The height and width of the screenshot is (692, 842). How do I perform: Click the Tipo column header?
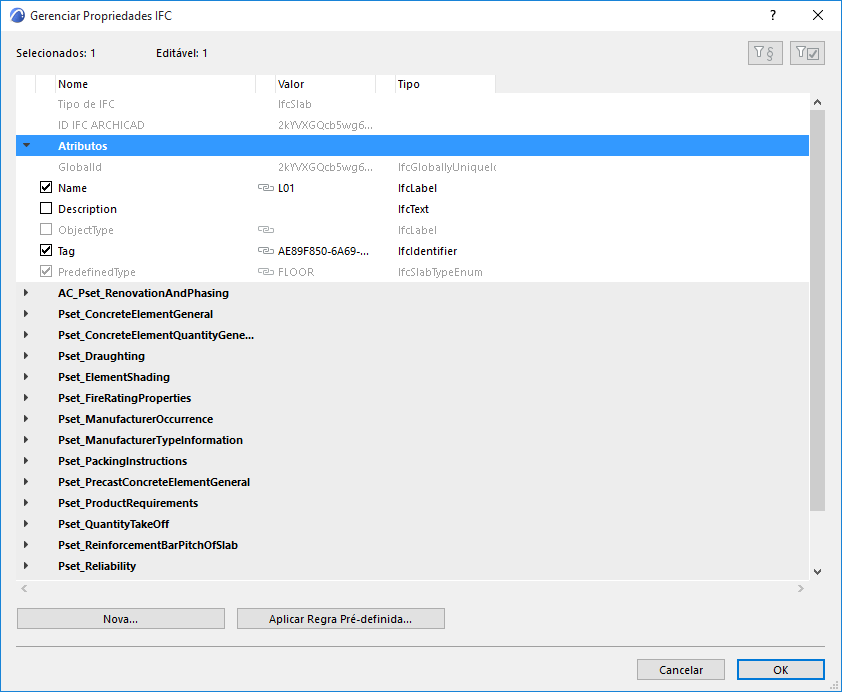445,84
